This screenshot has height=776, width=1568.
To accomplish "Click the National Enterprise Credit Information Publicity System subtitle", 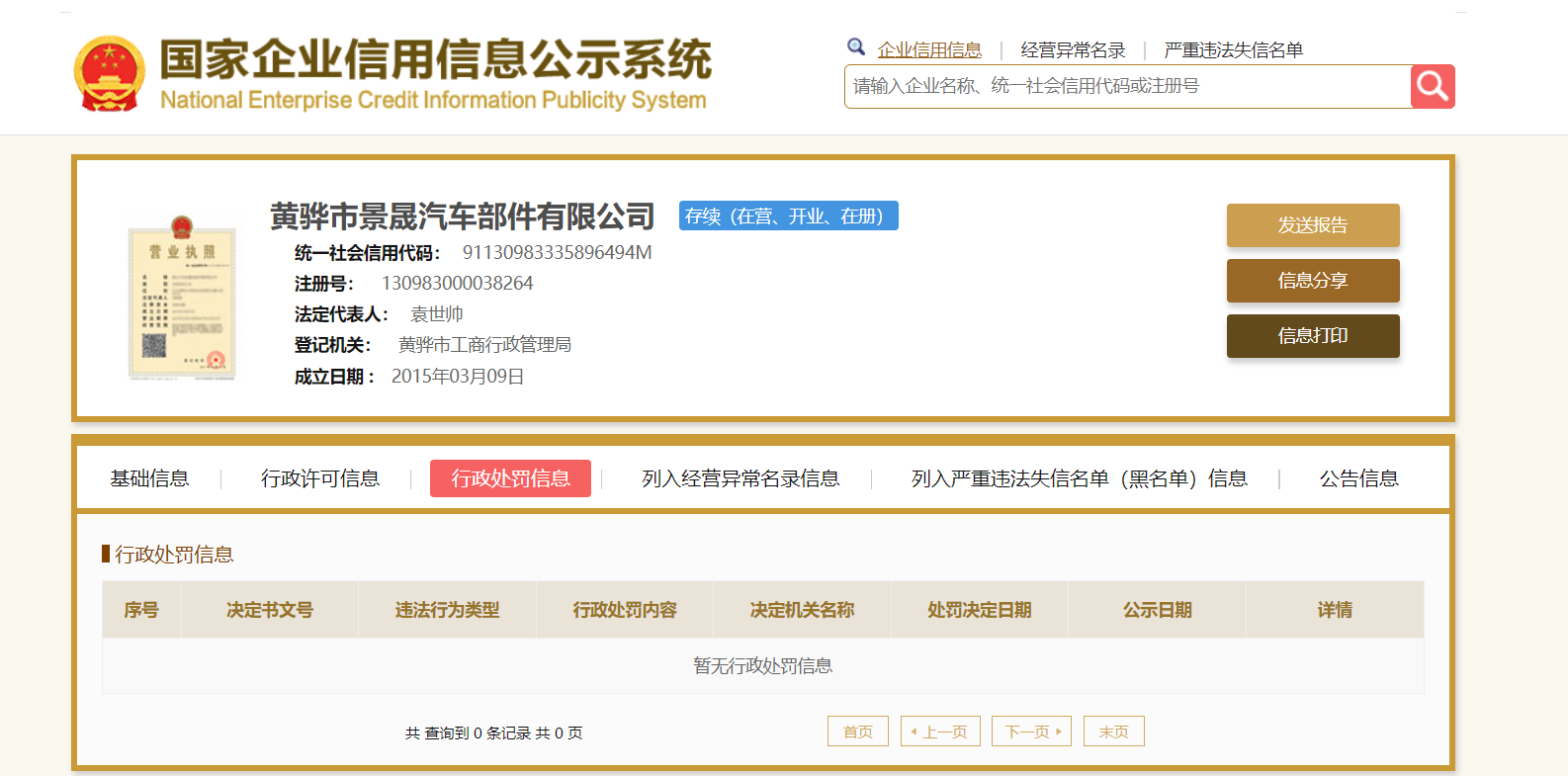I will pyautogui.click(x=433, y=101).
